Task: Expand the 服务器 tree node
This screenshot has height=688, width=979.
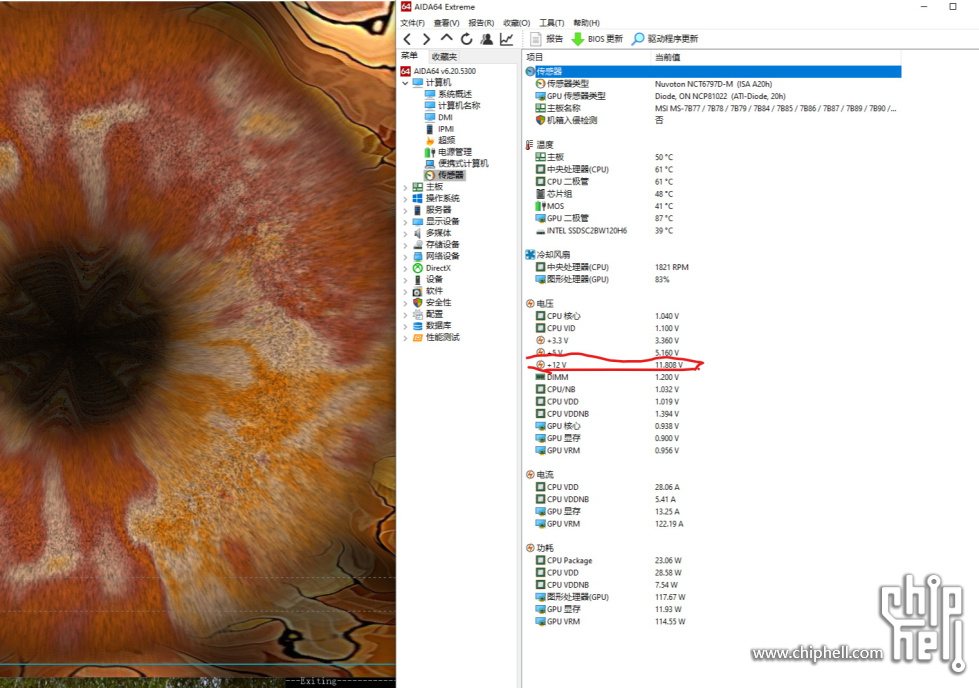Action: [405, 210]
